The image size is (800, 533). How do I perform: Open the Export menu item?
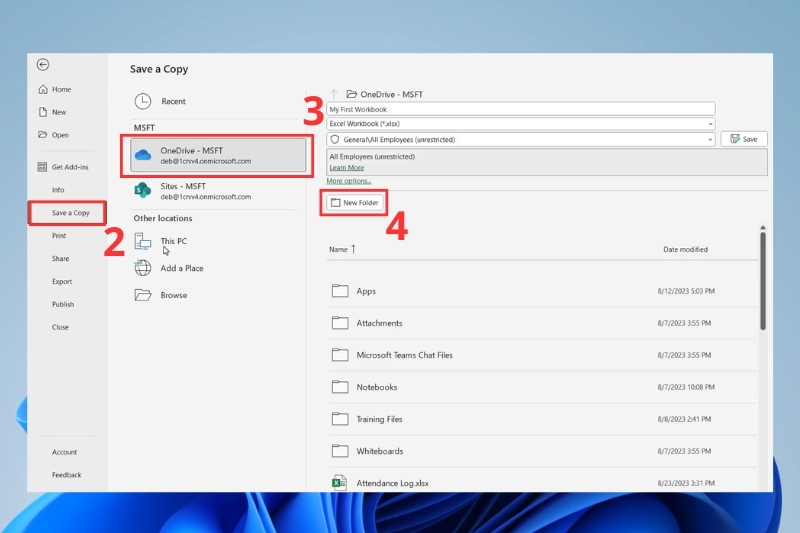pos(62,282)
